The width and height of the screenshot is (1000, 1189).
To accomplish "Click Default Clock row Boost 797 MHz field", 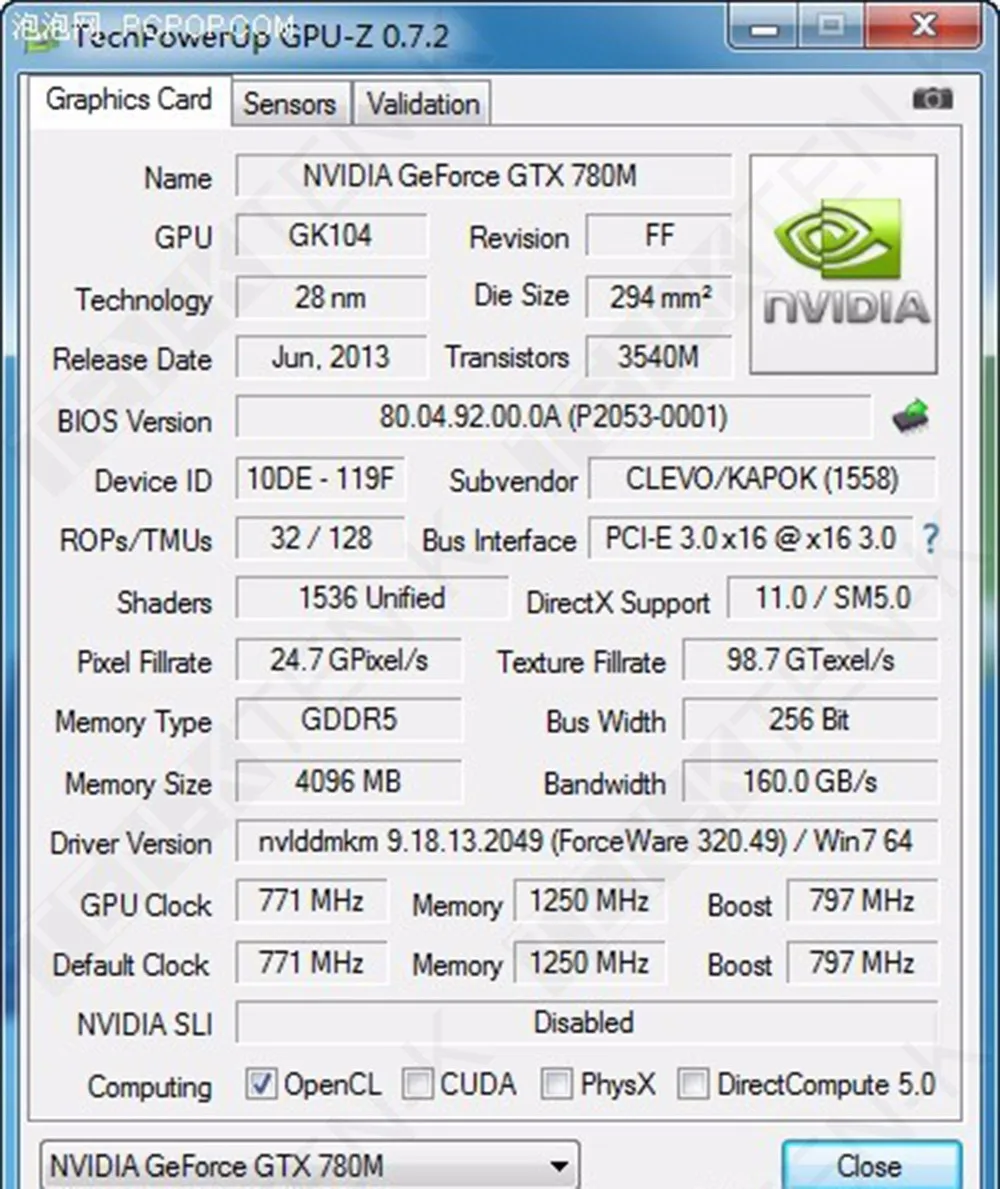I will pos(863,964).
